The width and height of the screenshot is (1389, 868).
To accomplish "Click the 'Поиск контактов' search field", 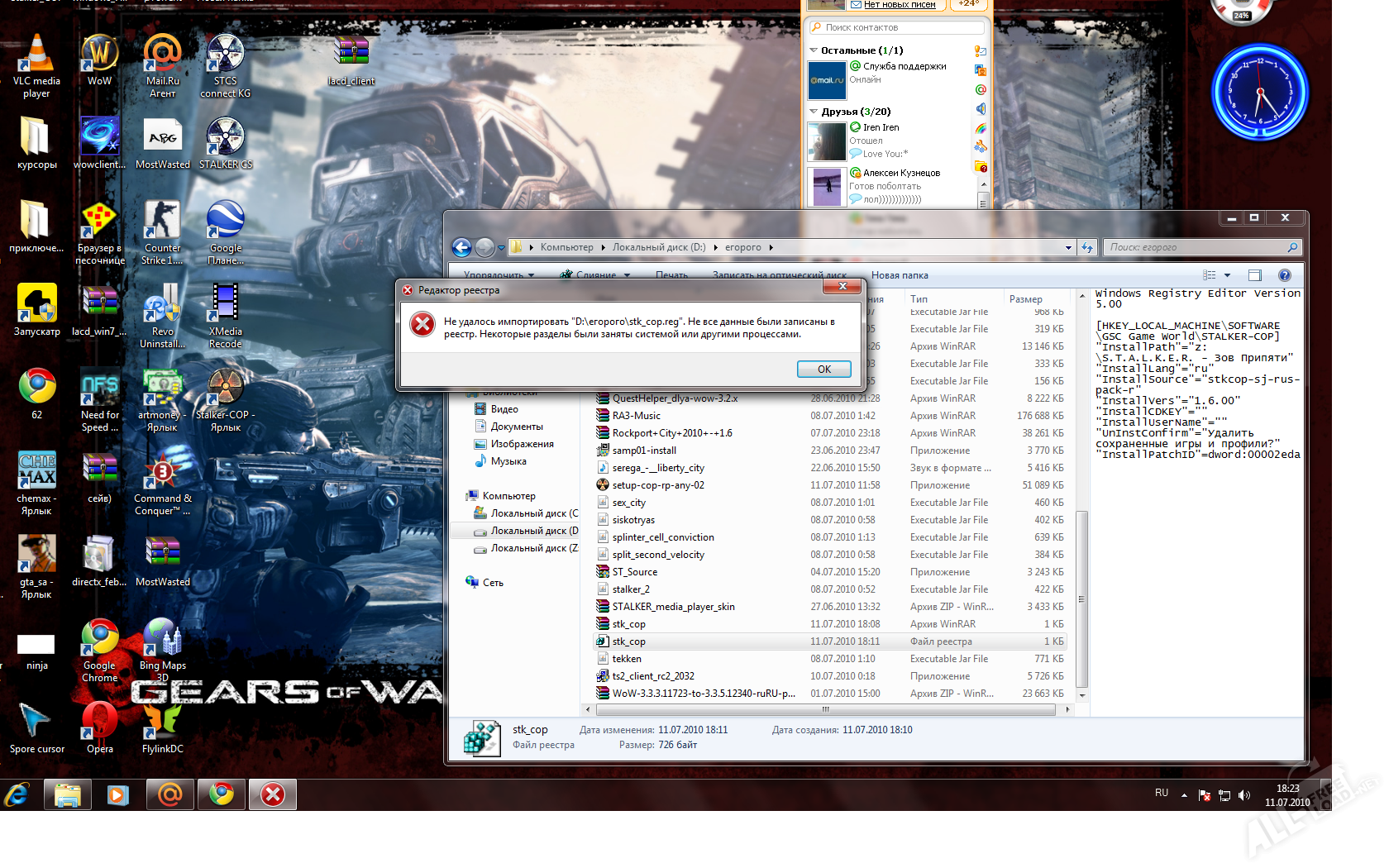I will coord(897,27).
